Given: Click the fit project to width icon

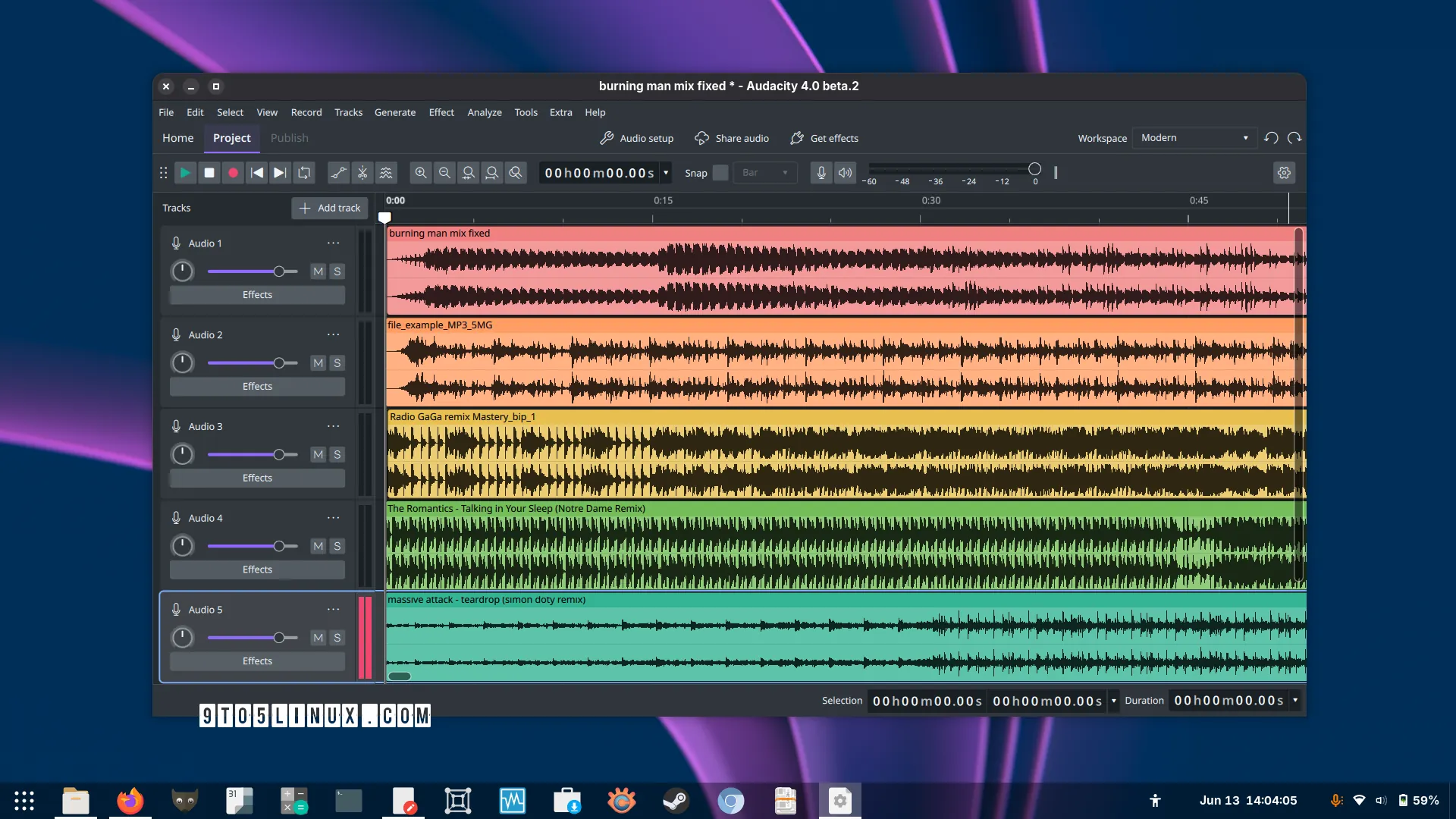Looking at the screenshot, I should (492, 173).
